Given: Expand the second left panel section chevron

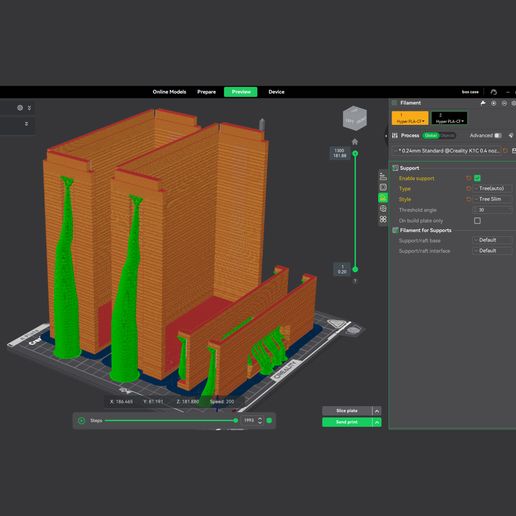Looking at the screenshot, I should click(x=27, y=124).
